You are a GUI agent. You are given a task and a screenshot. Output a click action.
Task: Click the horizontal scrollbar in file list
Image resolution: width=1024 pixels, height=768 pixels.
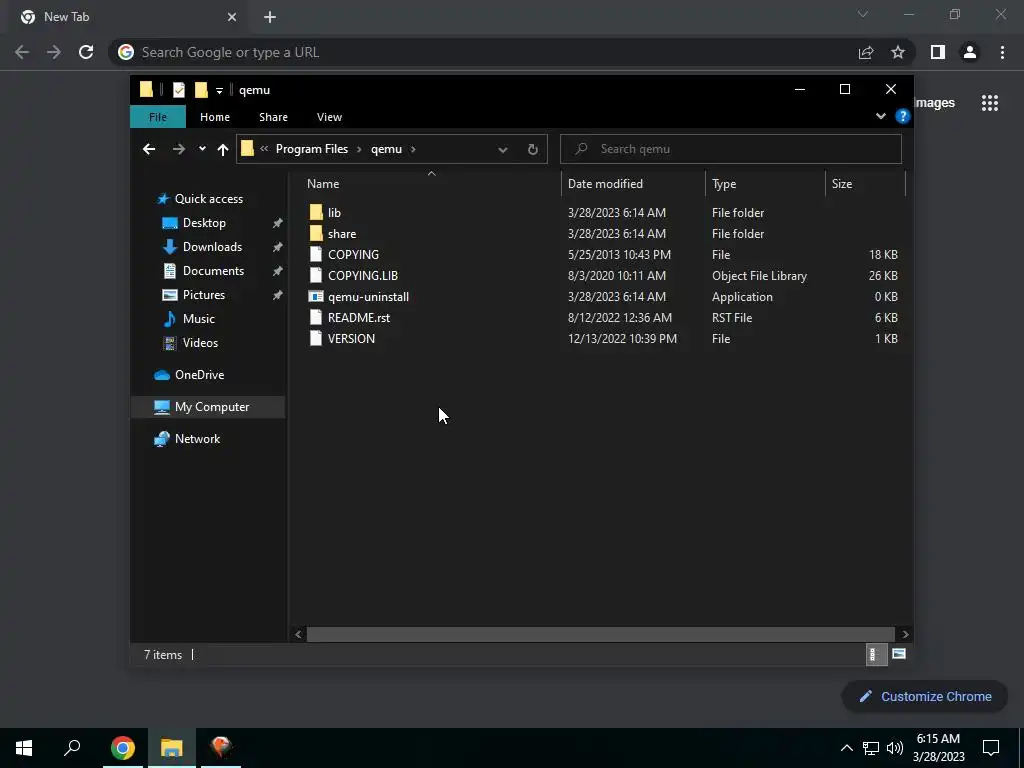(600, 634)
